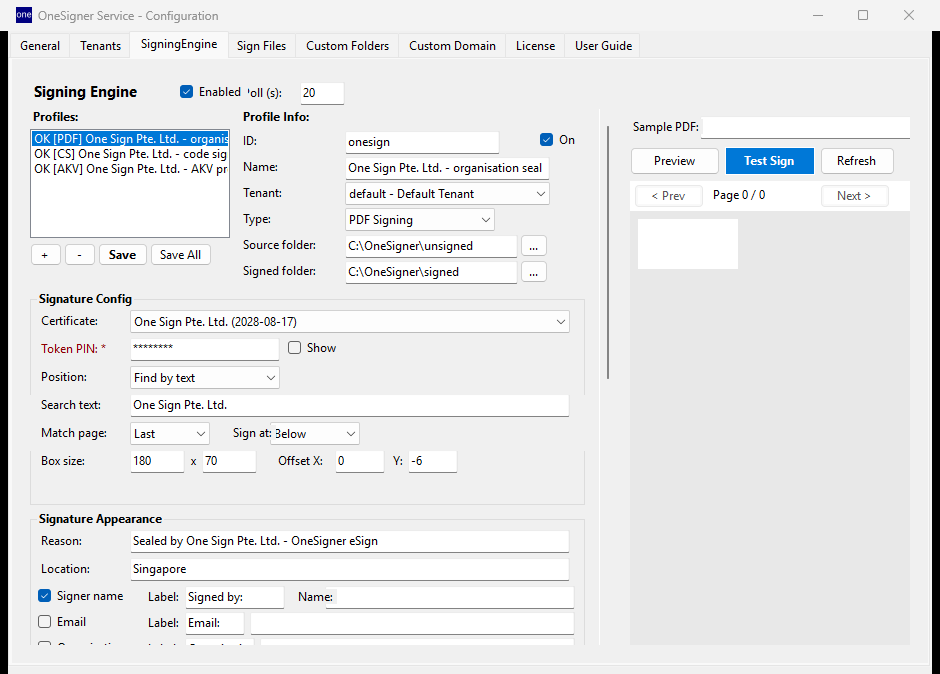This screenshot has width=940, height=674.
Task: Click the Search text field
Action: (350, 405)
